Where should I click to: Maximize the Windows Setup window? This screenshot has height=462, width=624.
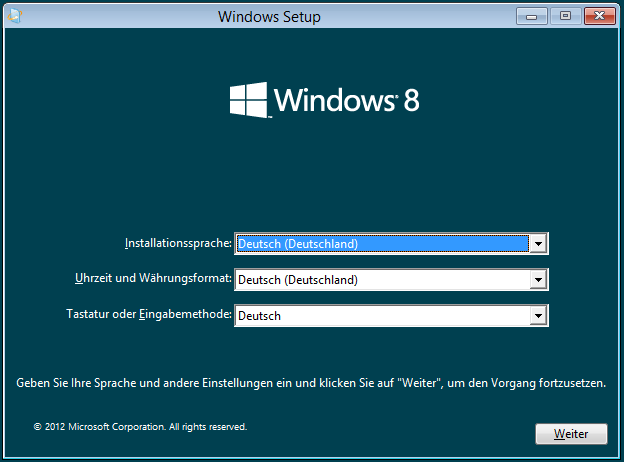coord(565,15)
